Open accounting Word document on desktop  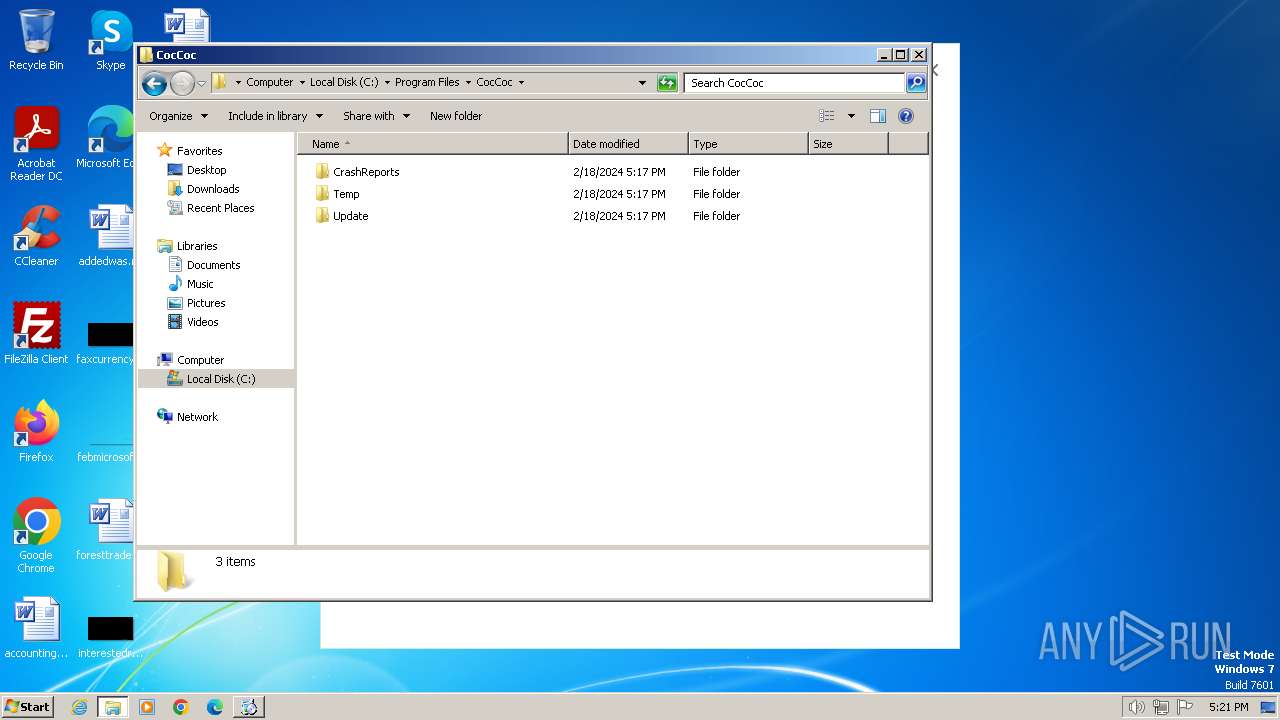pyautogui.click(x=36, y=628)
